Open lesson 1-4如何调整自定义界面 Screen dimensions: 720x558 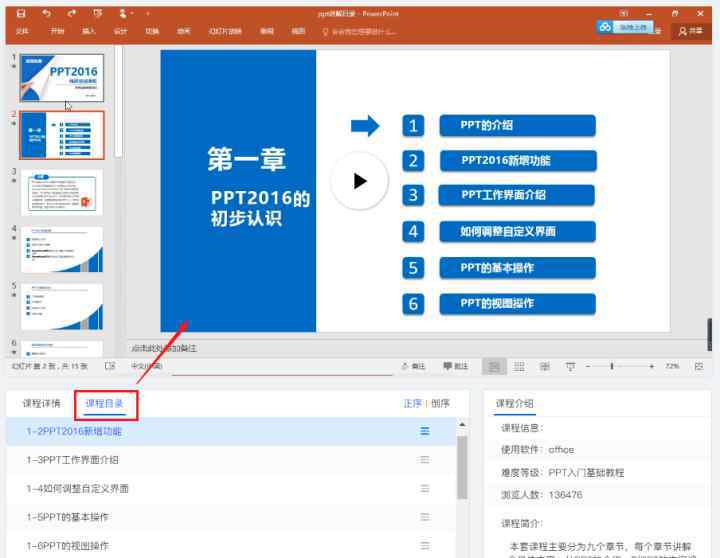pos(231,488)
